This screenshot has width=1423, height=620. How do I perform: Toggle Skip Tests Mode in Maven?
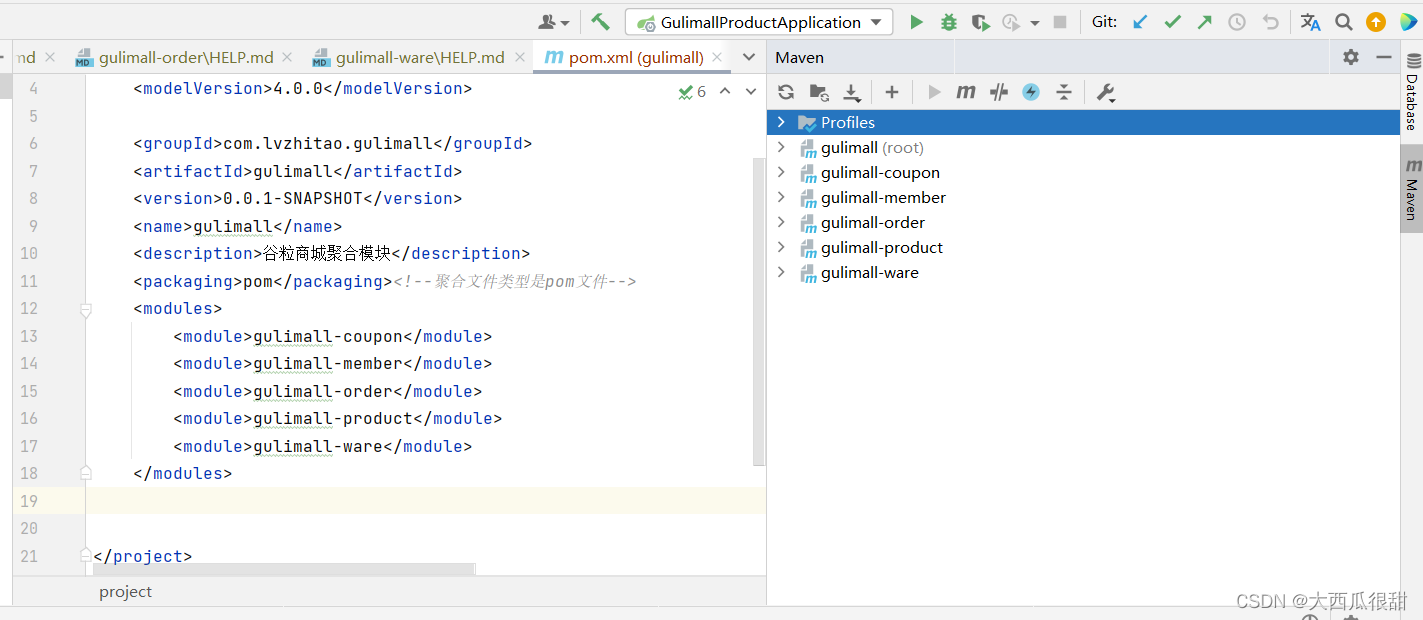[1031, 92]
